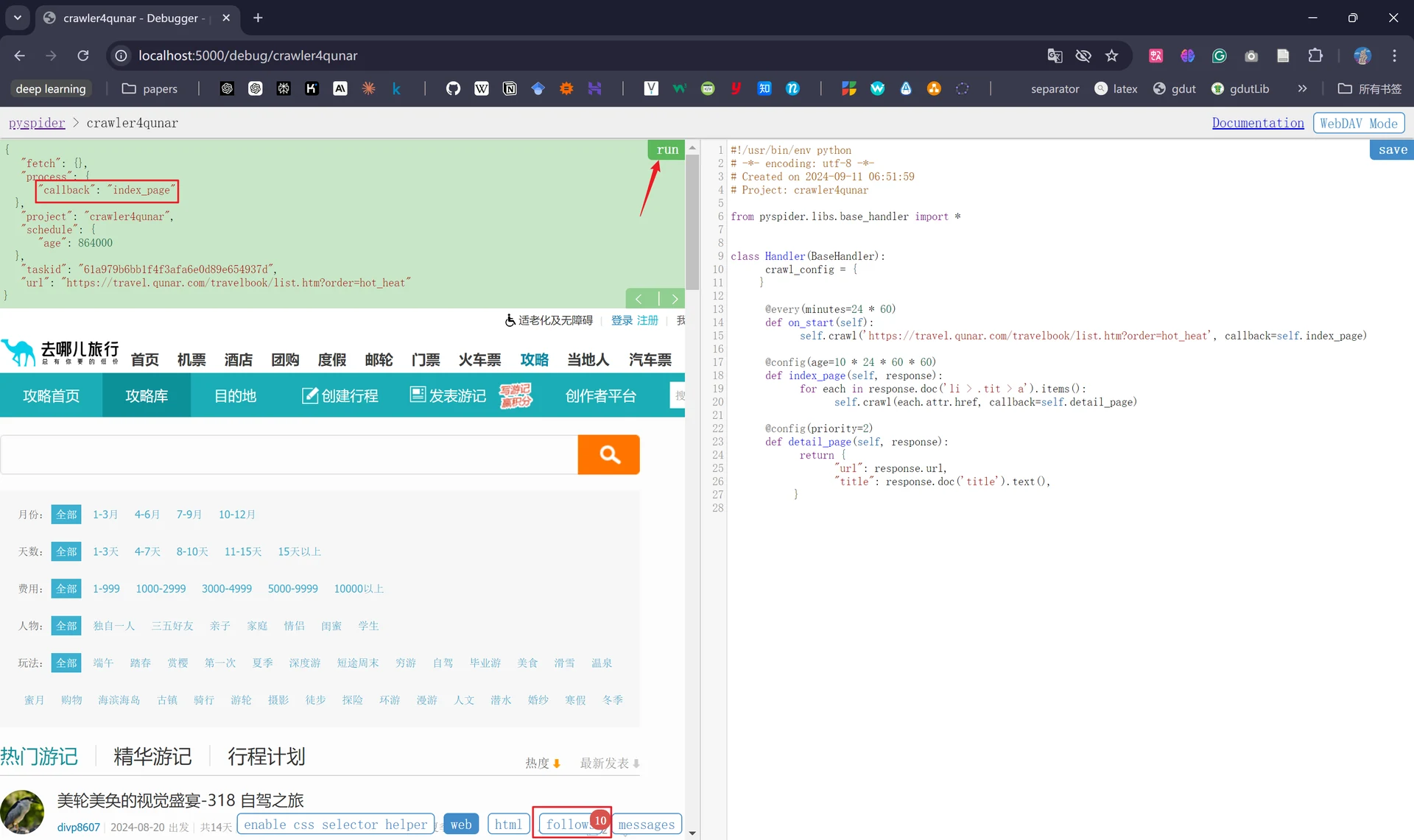Viewport: 1414px width, 840px height.
Task: Sort travelogues by 热度
Action: (x=543, y=763)
